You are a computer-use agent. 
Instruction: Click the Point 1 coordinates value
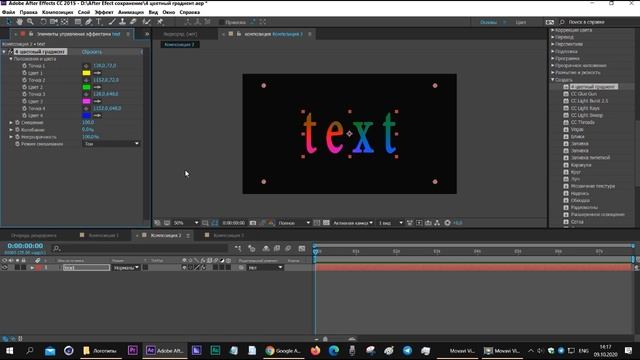[105, 66]
